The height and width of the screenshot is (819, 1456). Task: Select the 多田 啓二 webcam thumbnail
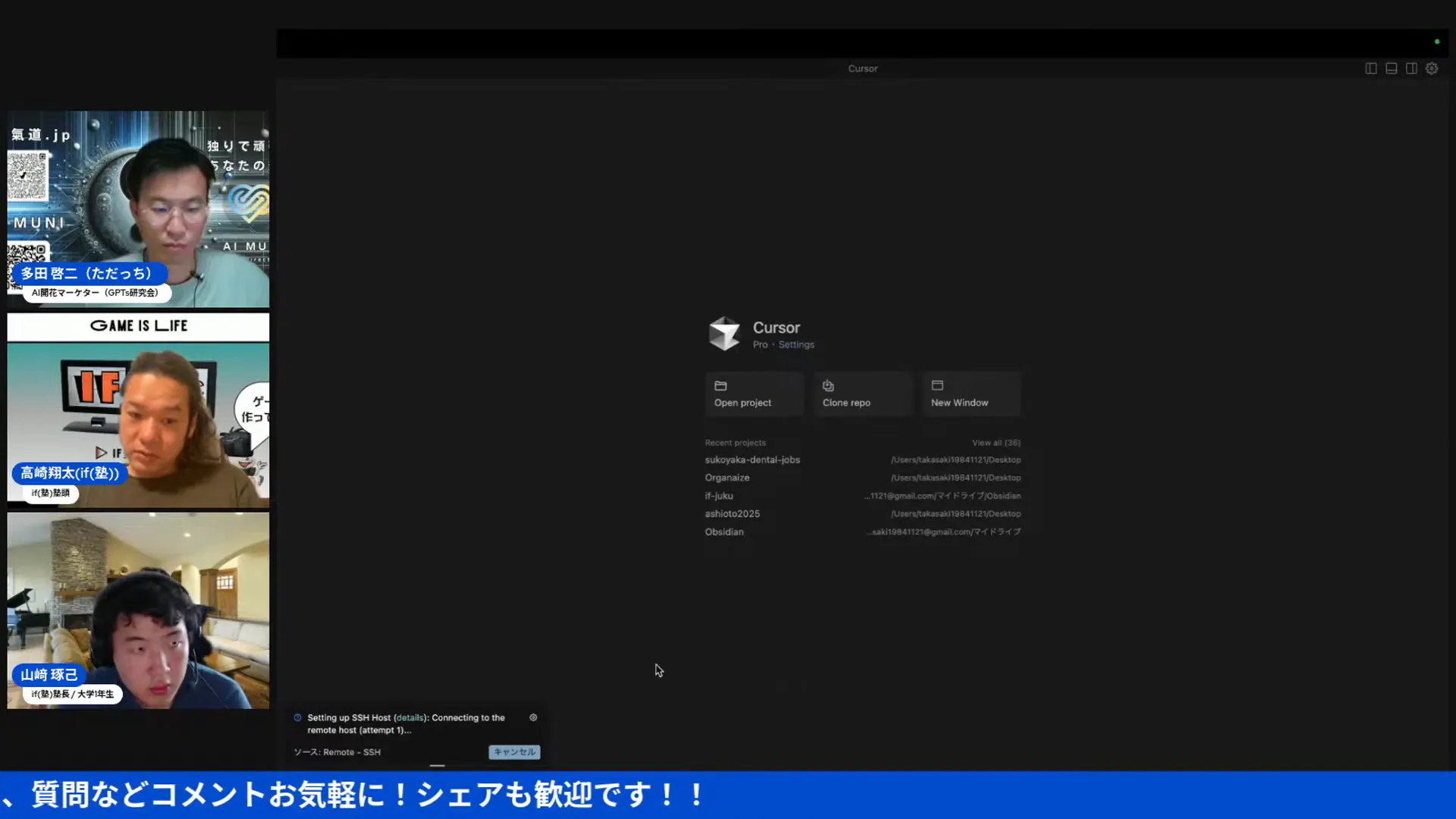pyautogui.click(x=138, y=209)
